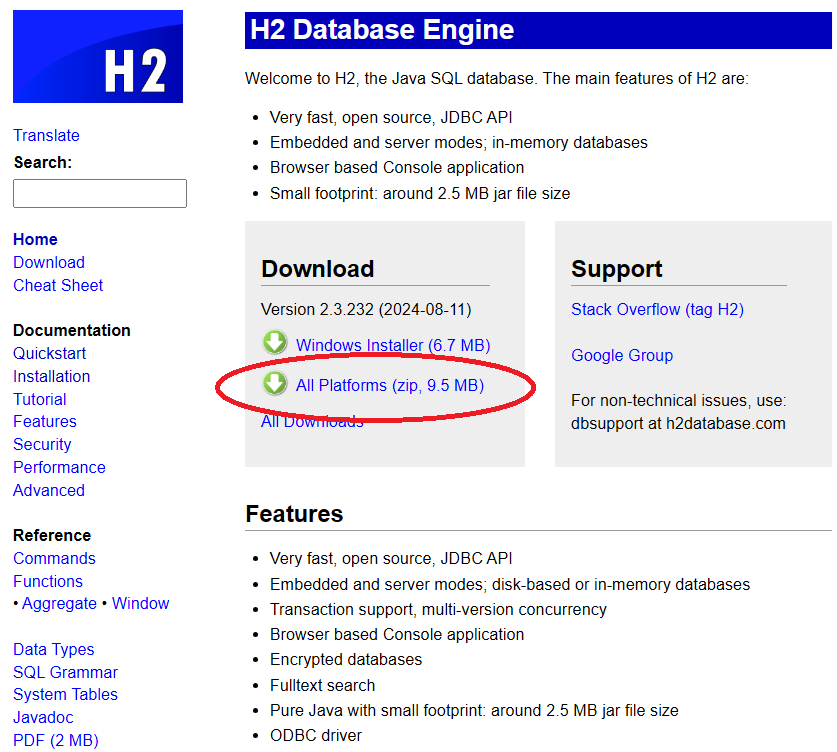
Task: Open the Google Group link
Action: [622, 355]
